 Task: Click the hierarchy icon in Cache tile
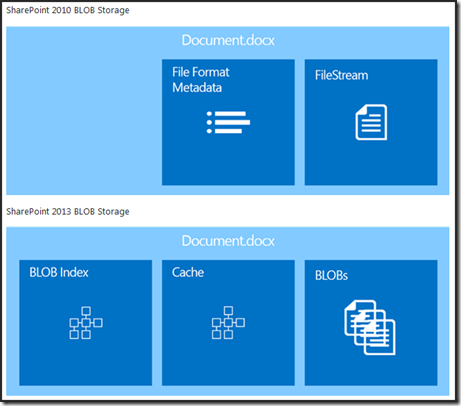click(x=228, y=323)
